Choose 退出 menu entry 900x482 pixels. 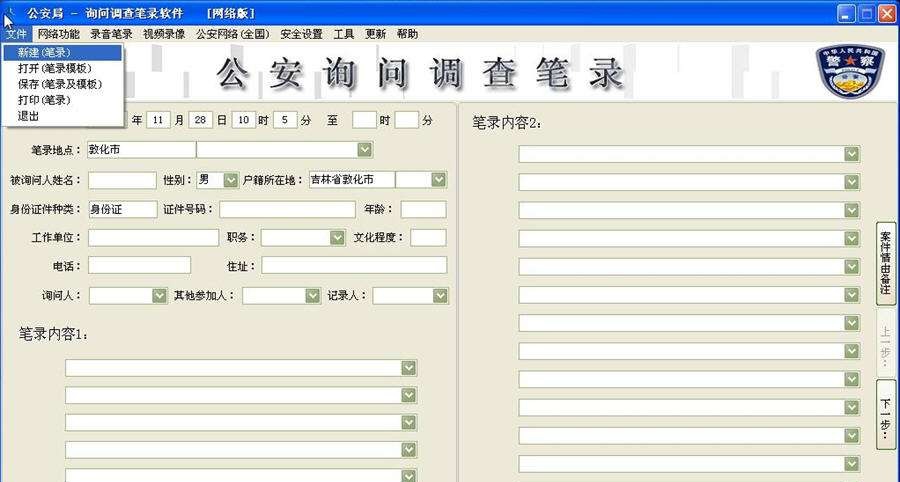[x=63, y=116]
